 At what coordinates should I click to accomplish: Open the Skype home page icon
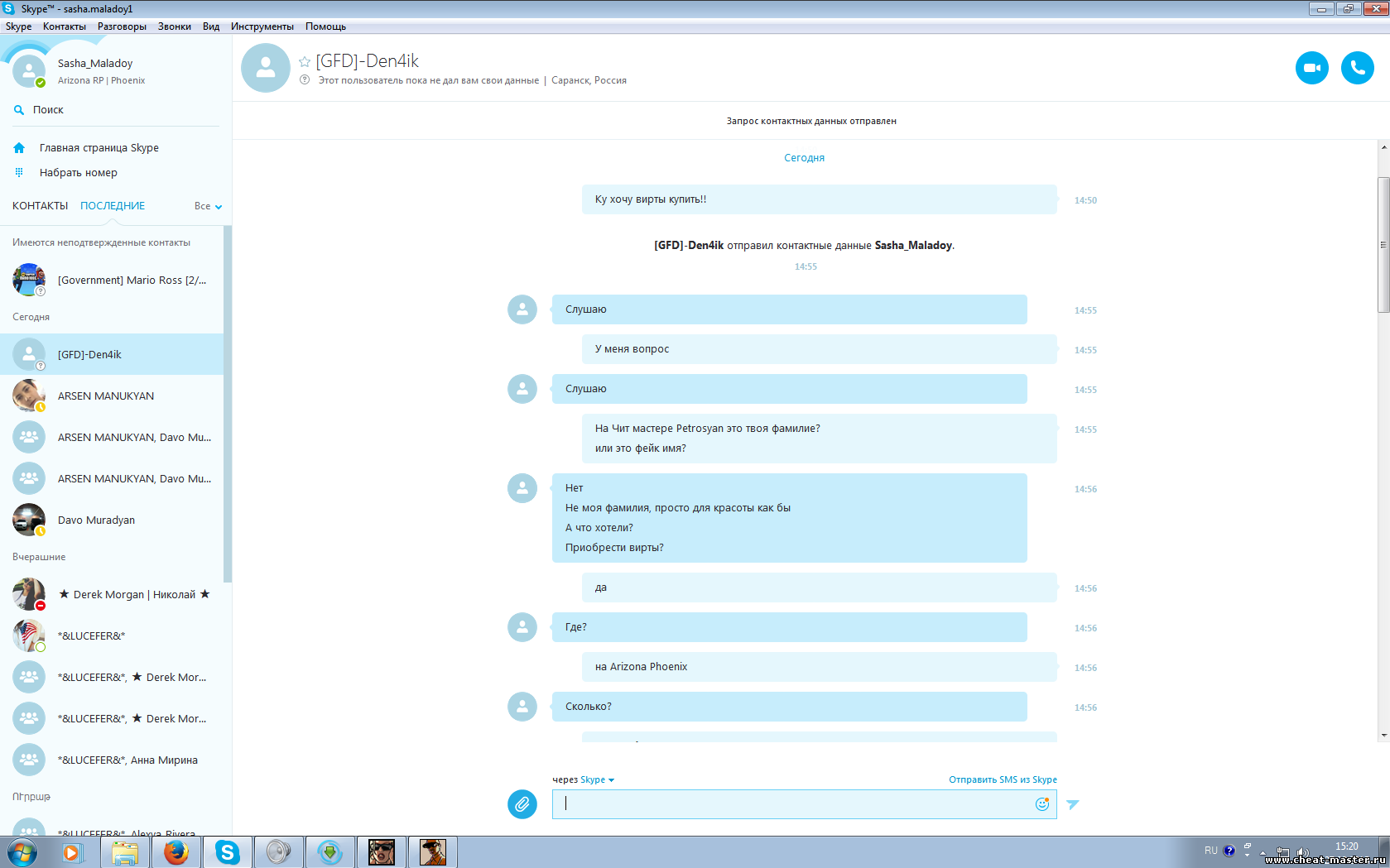19,148
